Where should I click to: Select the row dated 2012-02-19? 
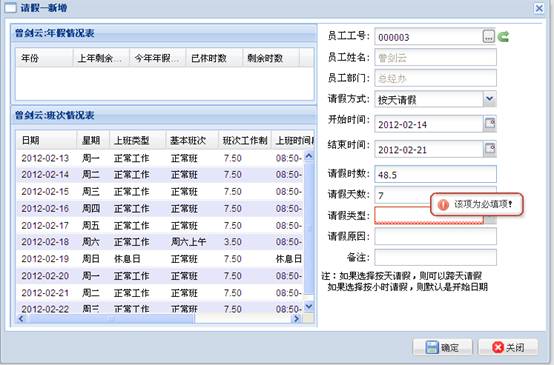point(160,259)
